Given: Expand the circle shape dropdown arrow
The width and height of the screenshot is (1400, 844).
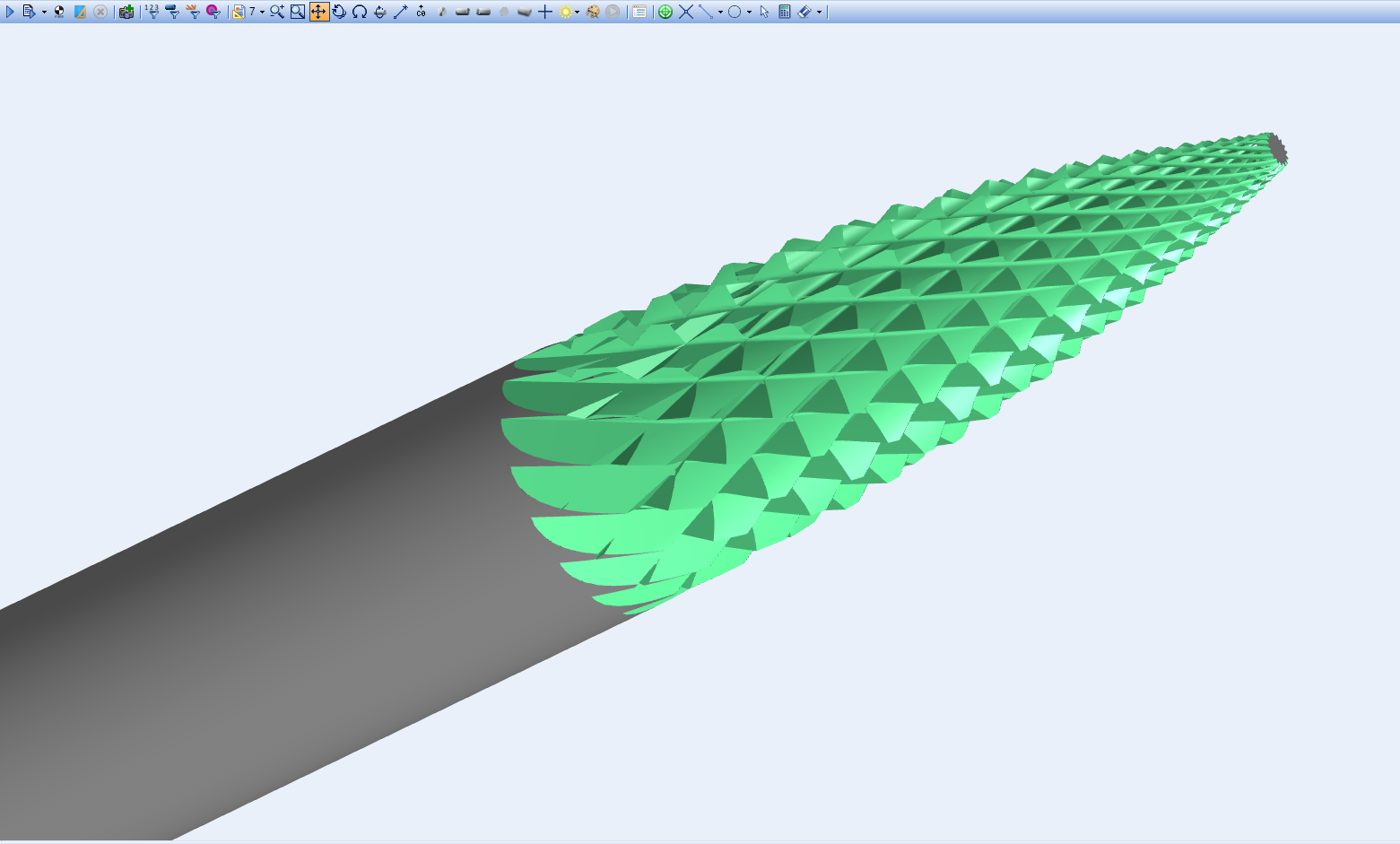Looking at the screenshot, I should [749, 13].
